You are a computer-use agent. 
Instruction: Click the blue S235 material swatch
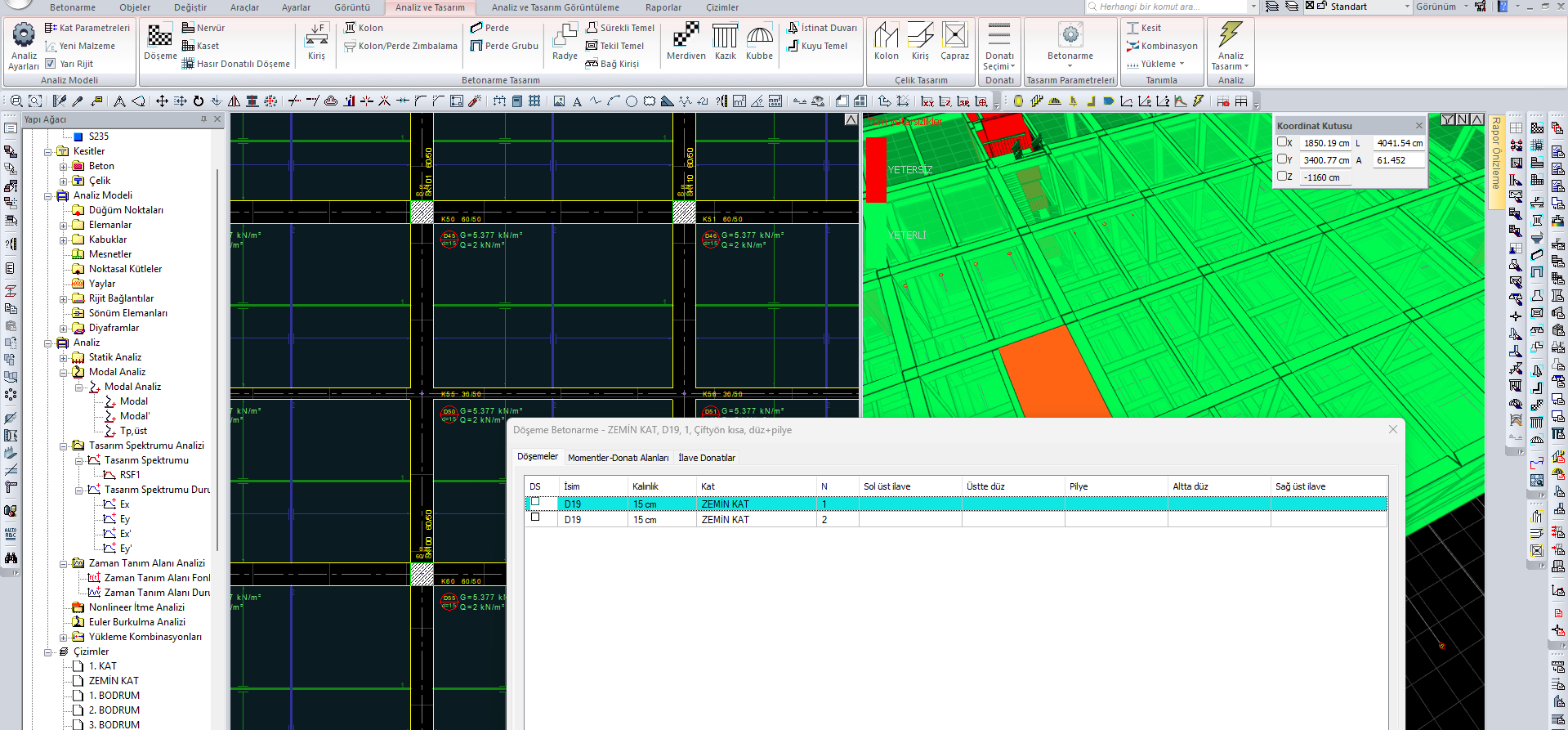pos(78,137)
